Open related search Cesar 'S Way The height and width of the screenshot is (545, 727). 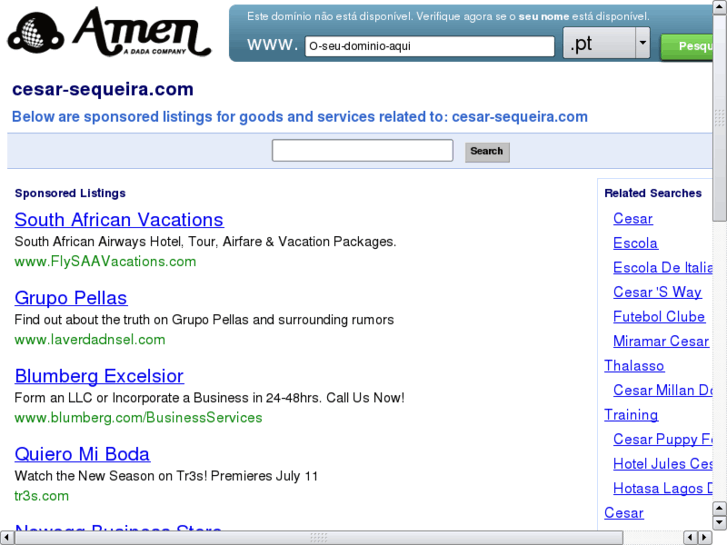pos(657,292)
